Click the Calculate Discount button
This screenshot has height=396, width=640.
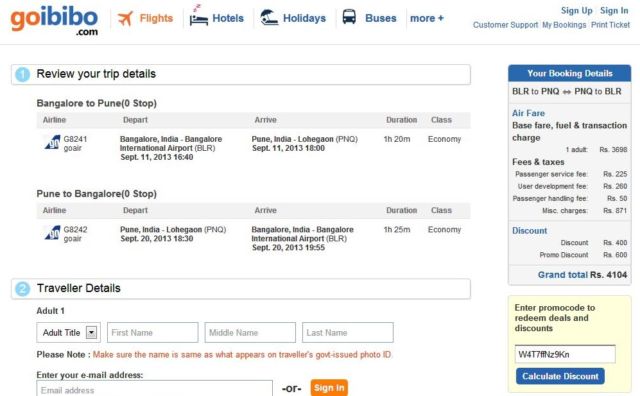pyautogui.click(x=560, y=376)
